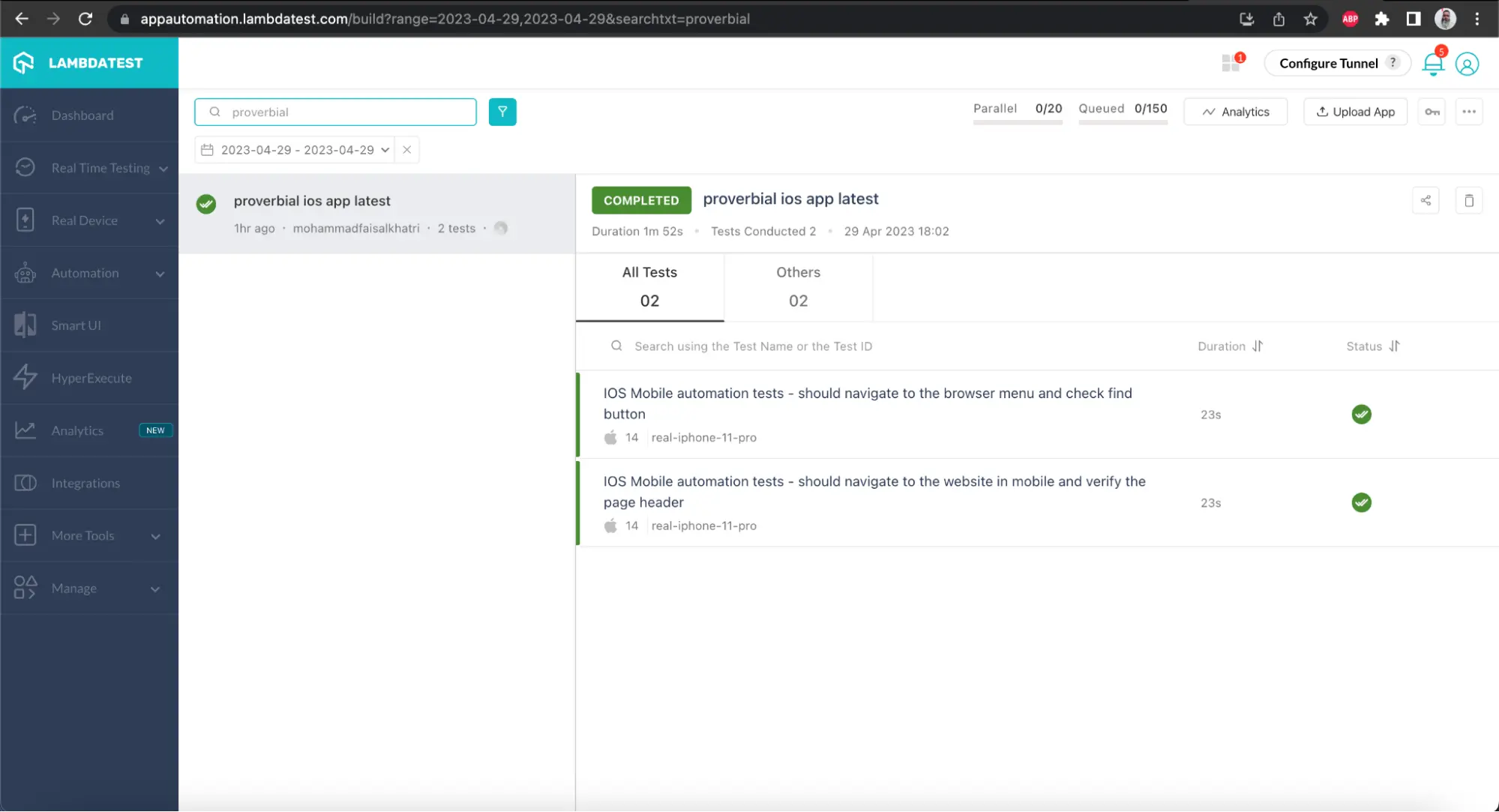Open HyperExecute from the sidebar
Screen dimensions: 1499x812
[x=90, y=378]
